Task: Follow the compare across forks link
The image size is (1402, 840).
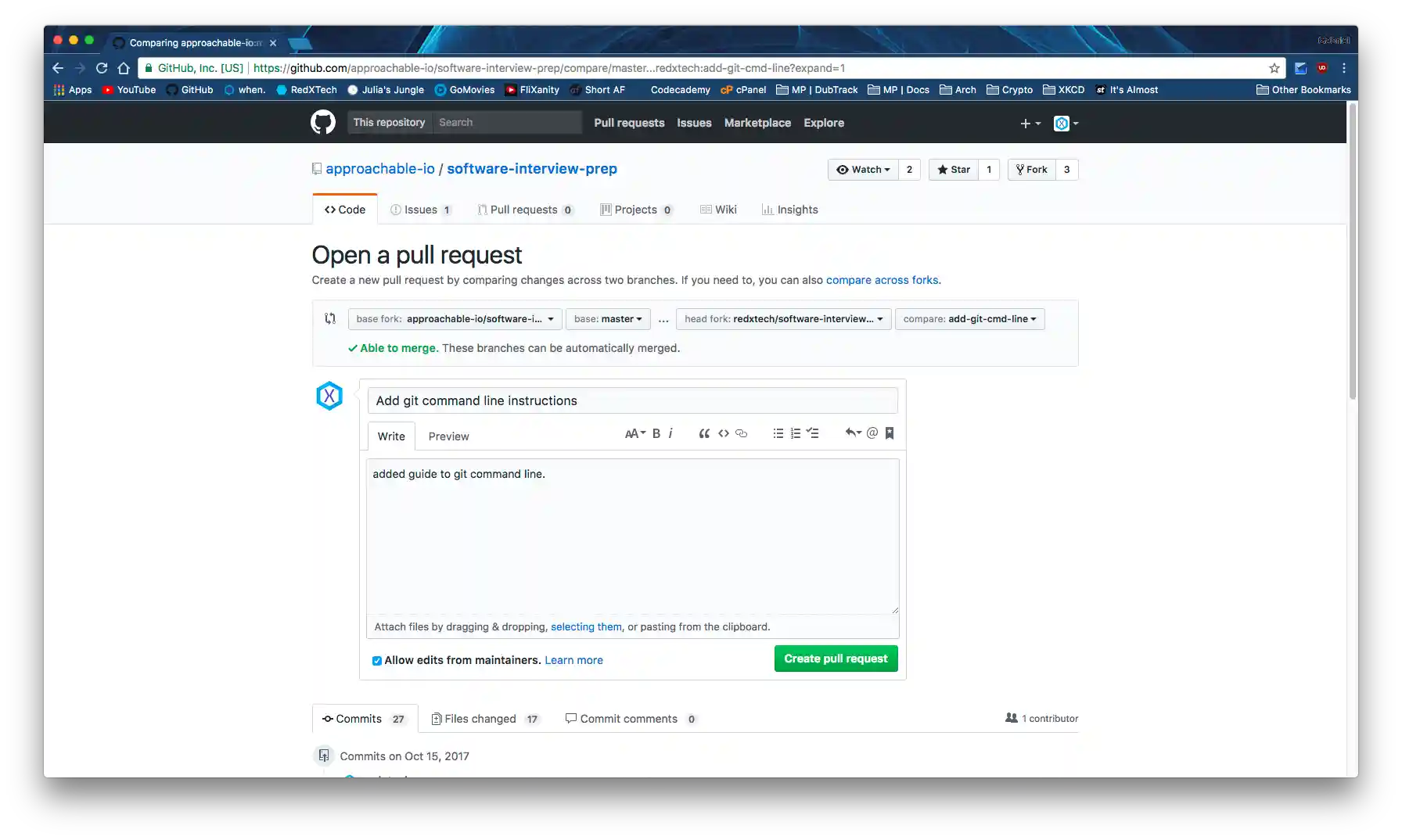Action: tap(882, 280)
